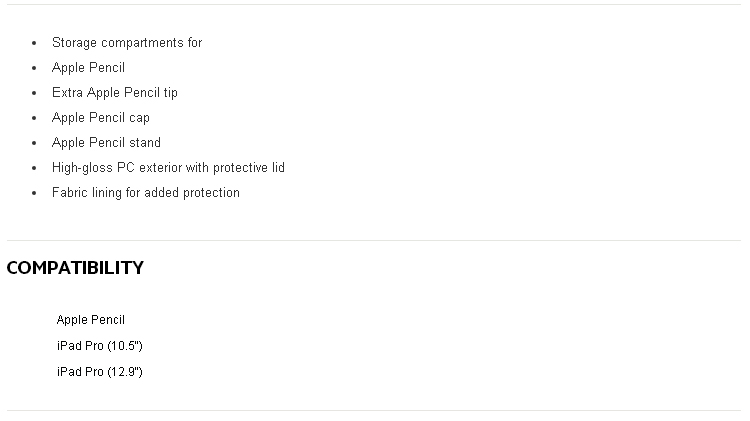Viewport: 750px width, 421px height.
Task: Click bullet beside Apple Pencil cap
Action: tap(34, 118)
